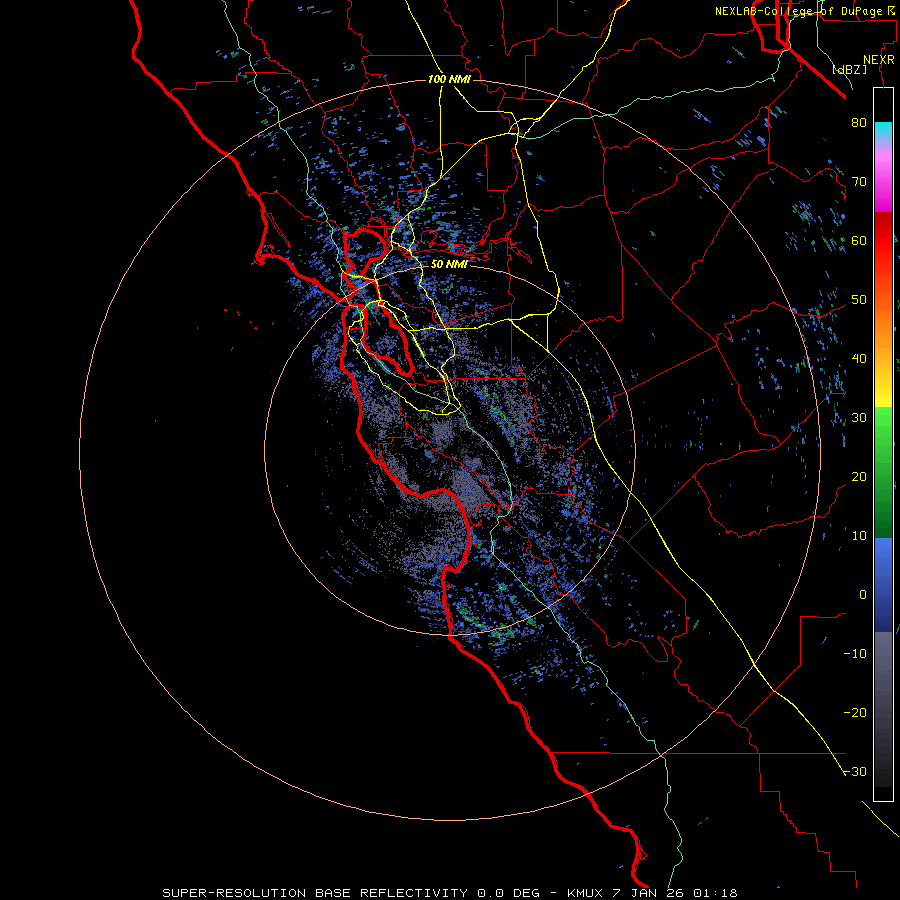Image resolution: width=900 pixels, height=900 pixels.
Task: Click the -10 value on dBZ scale
Action: [x=855, y=654]
